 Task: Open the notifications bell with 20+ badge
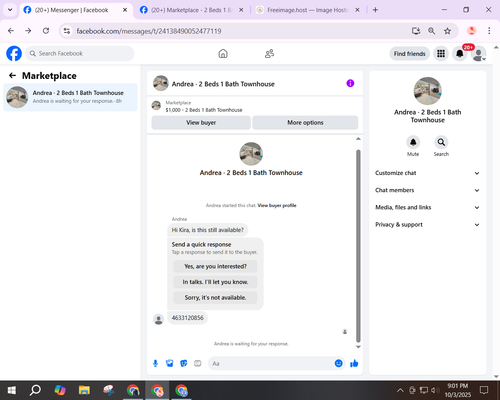click(x=460, y=53)
